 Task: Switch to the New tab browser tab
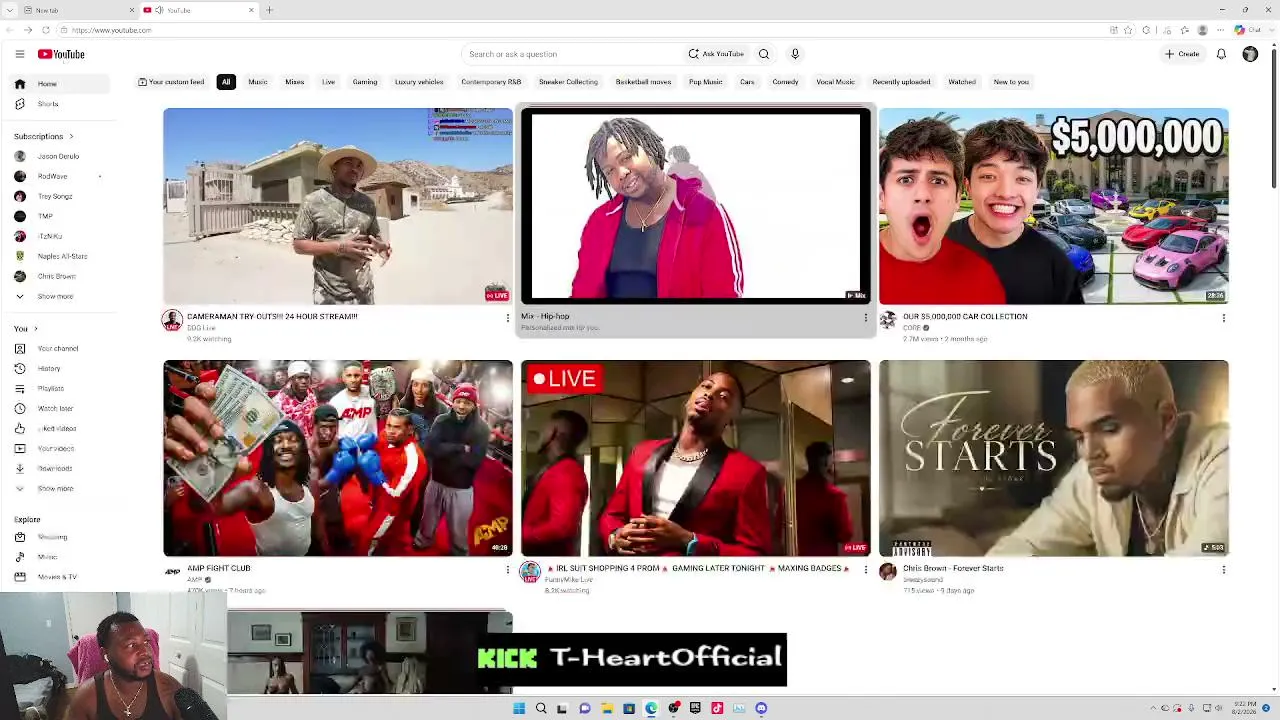coord(76,10)
